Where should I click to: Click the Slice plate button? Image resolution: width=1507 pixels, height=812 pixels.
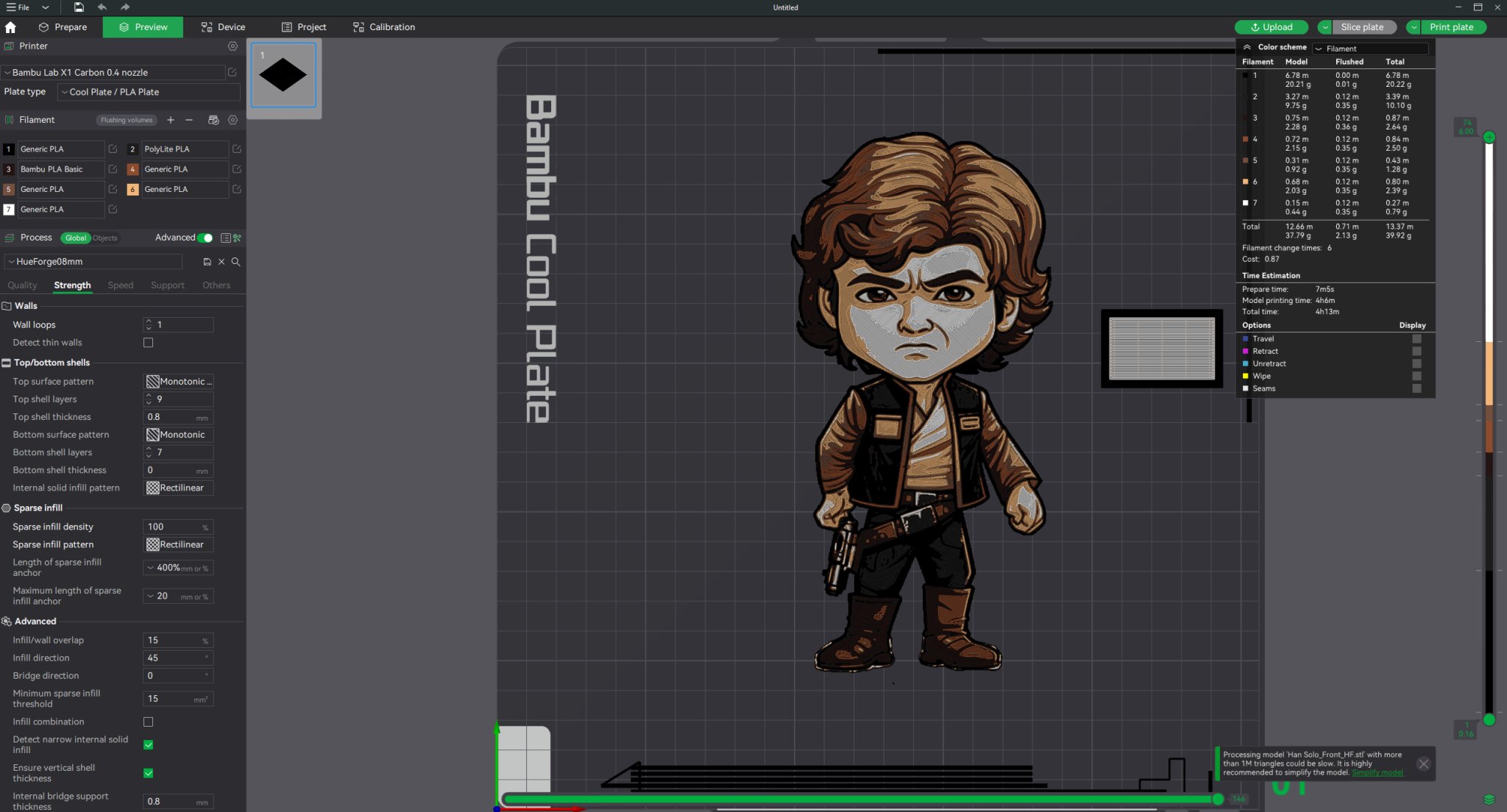(1363, 26)
